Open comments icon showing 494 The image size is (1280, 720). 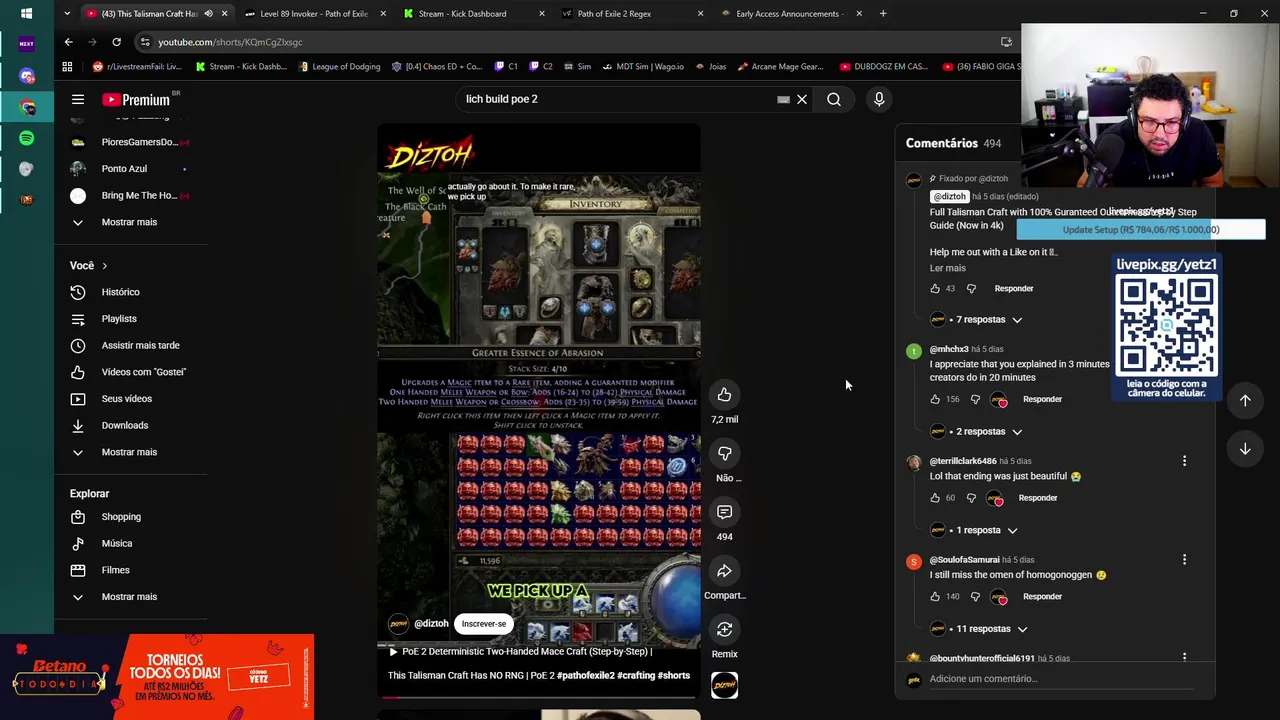tap(725, 512)
